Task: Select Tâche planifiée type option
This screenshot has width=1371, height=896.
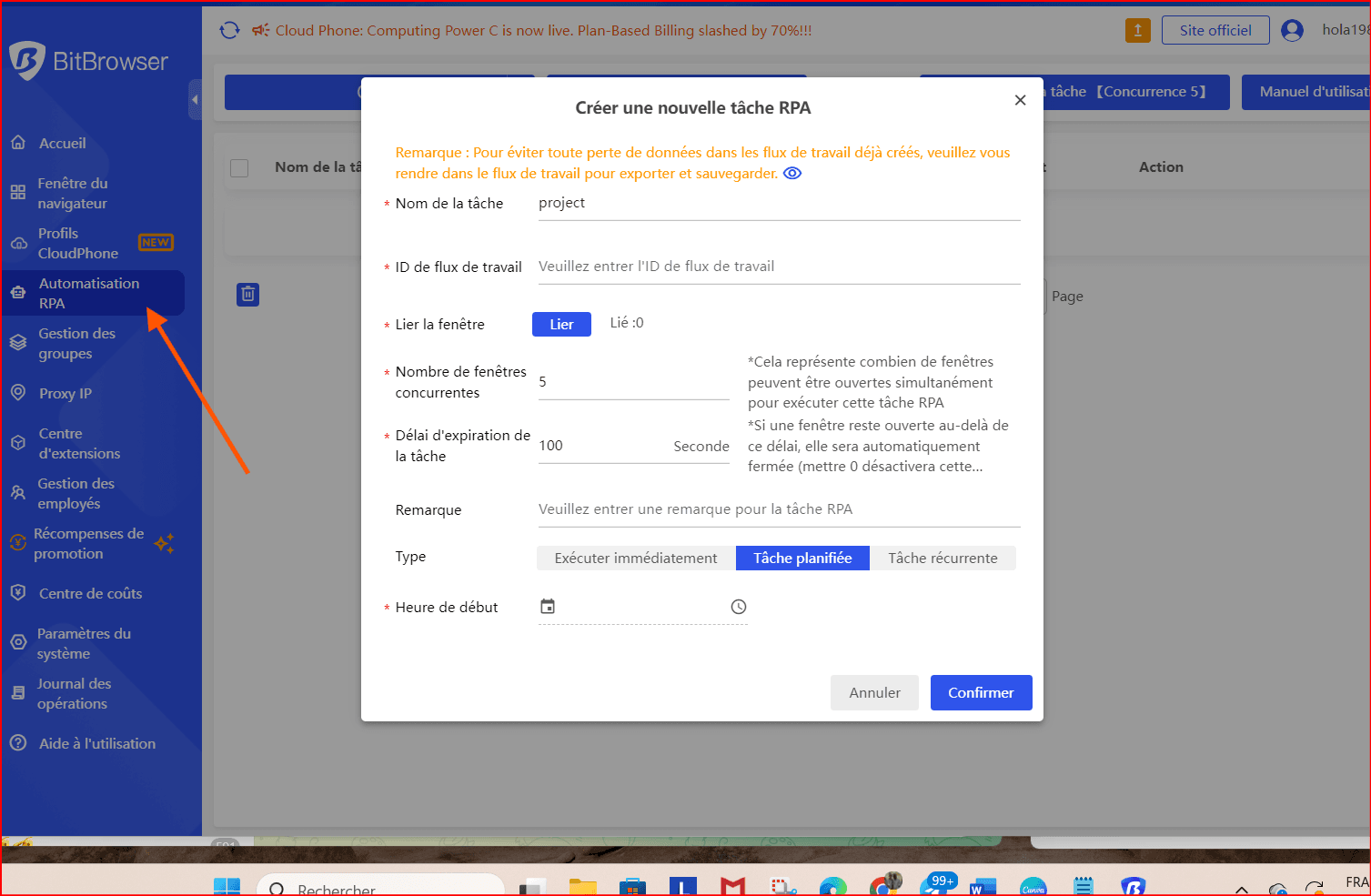Action: [802, 558]
